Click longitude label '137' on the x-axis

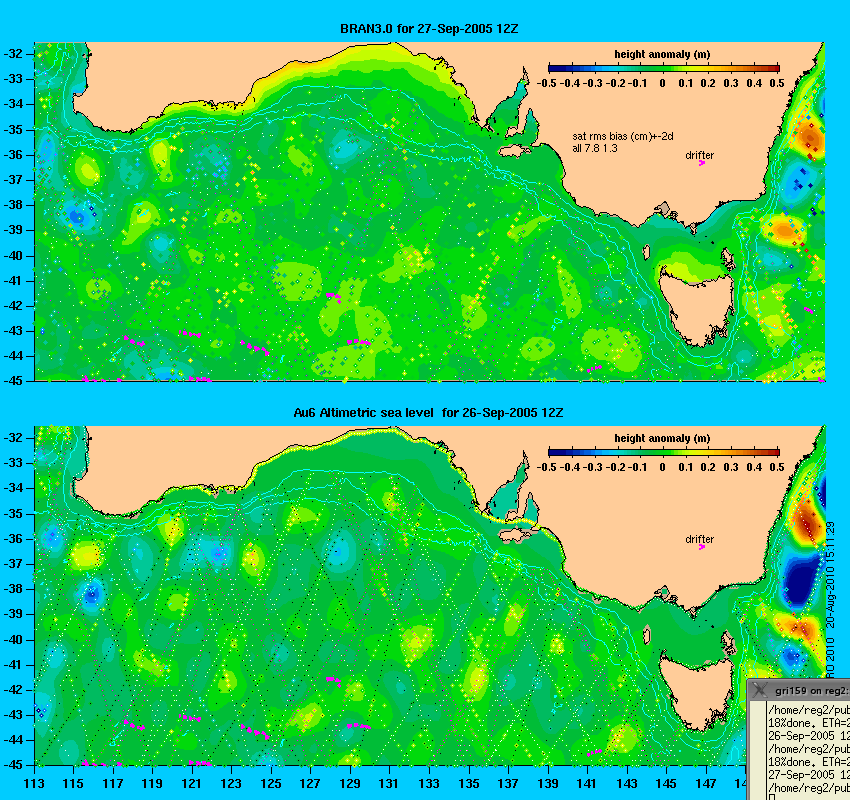[508, 784]
